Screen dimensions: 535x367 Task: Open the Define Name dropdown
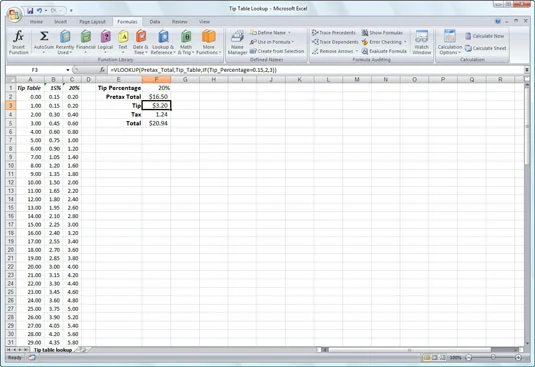pyautogui.click(x=270, y=33)
